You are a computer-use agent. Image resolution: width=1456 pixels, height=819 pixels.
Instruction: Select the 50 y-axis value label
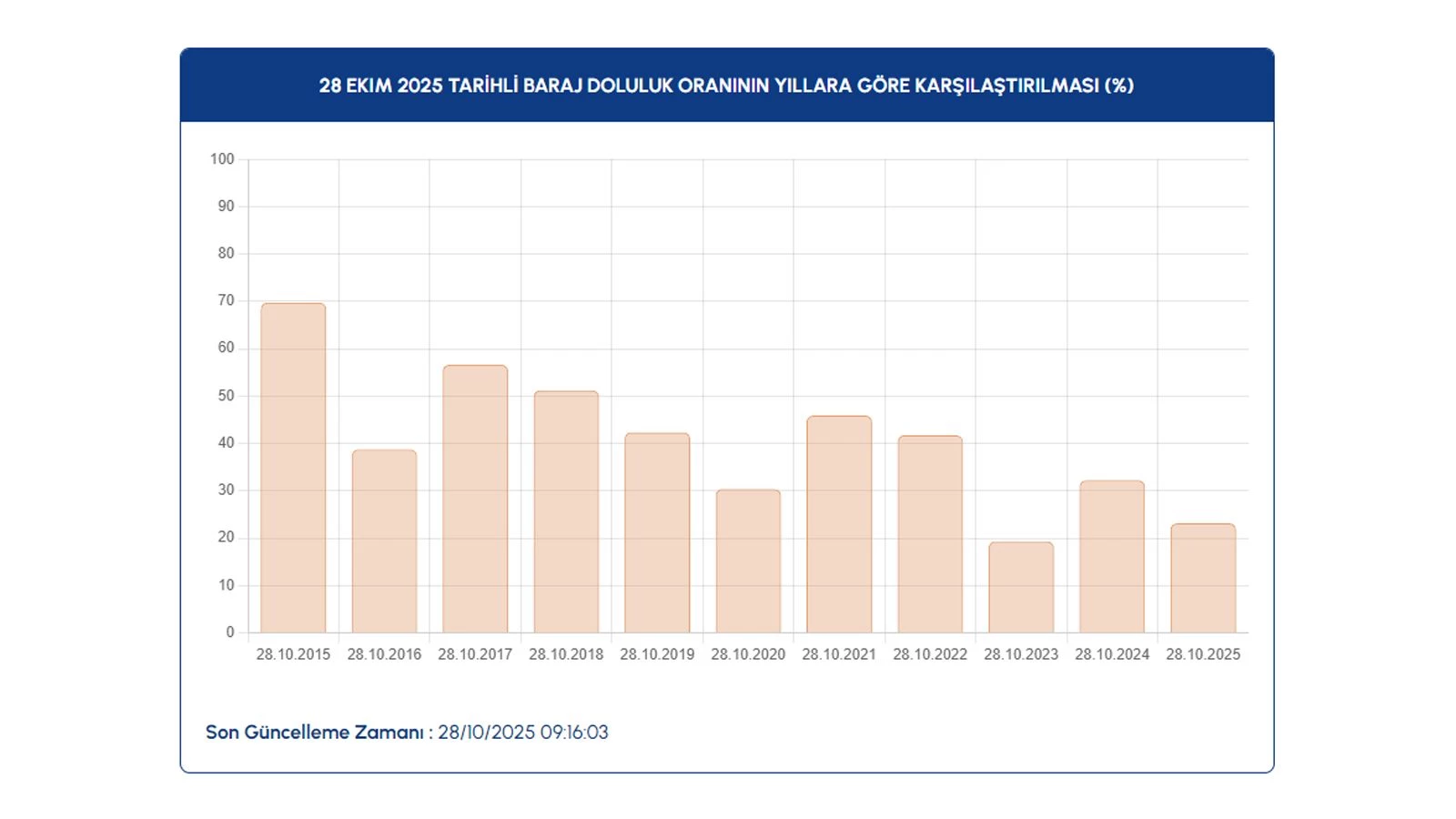coord(226,396)
